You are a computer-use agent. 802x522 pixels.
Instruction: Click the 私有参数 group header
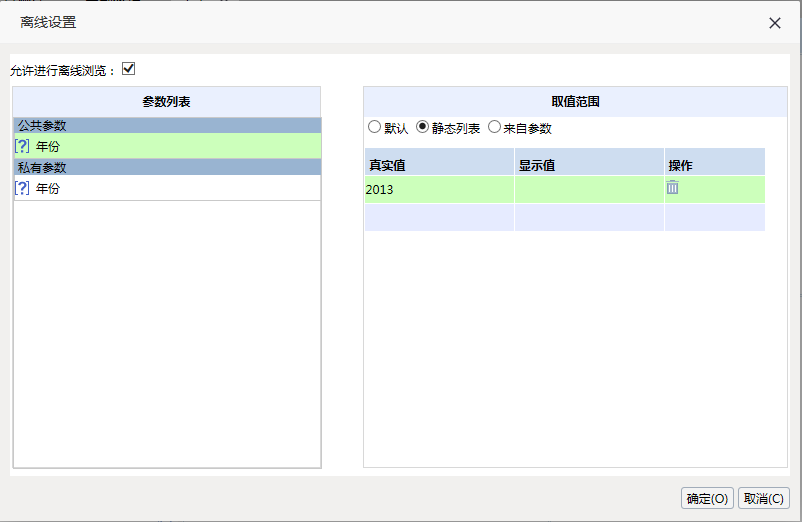167,167
